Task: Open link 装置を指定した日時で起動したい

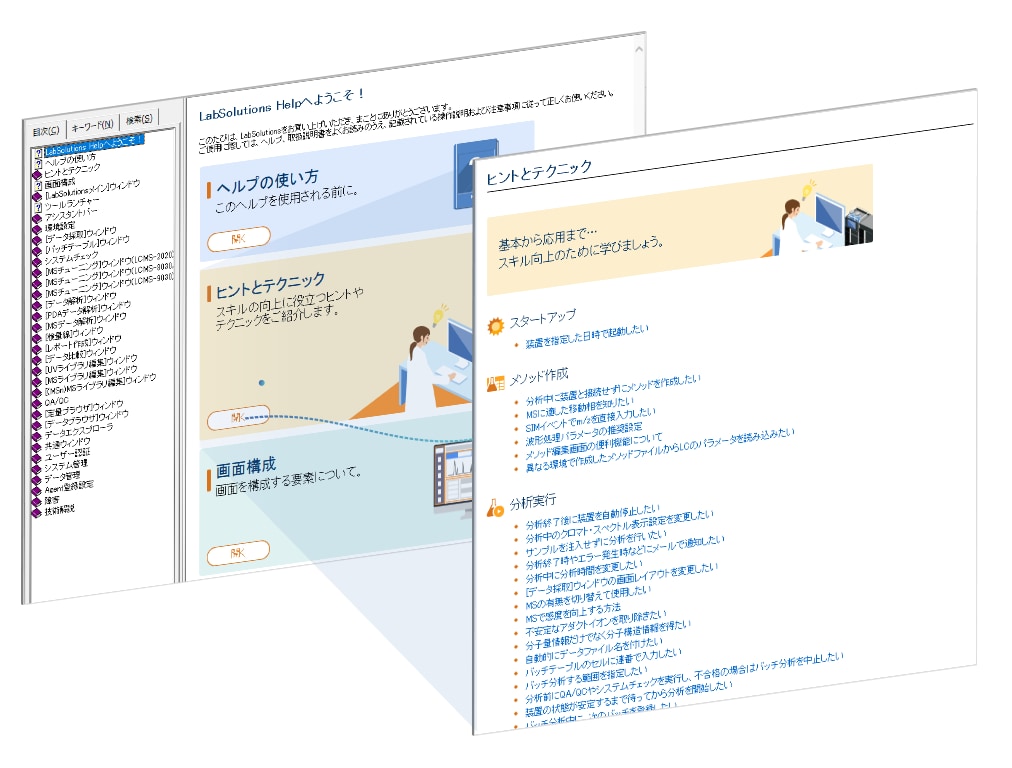Action: coord(587,336)
